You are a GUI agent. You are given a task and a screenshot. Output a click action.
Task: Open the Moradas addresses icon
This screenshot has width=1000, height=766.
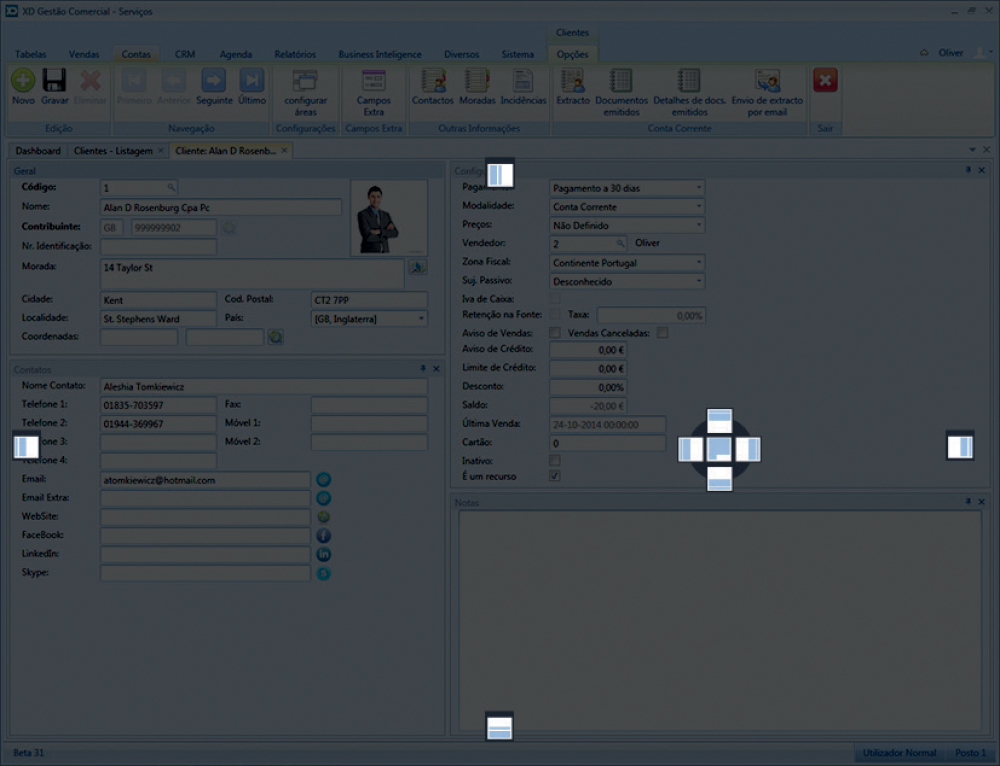(x=477, y=81)
